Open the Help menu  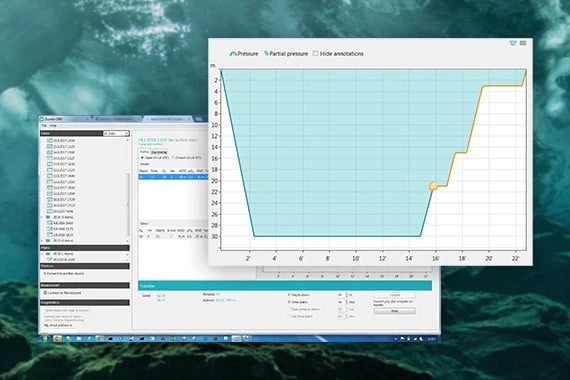click(53, 126)
